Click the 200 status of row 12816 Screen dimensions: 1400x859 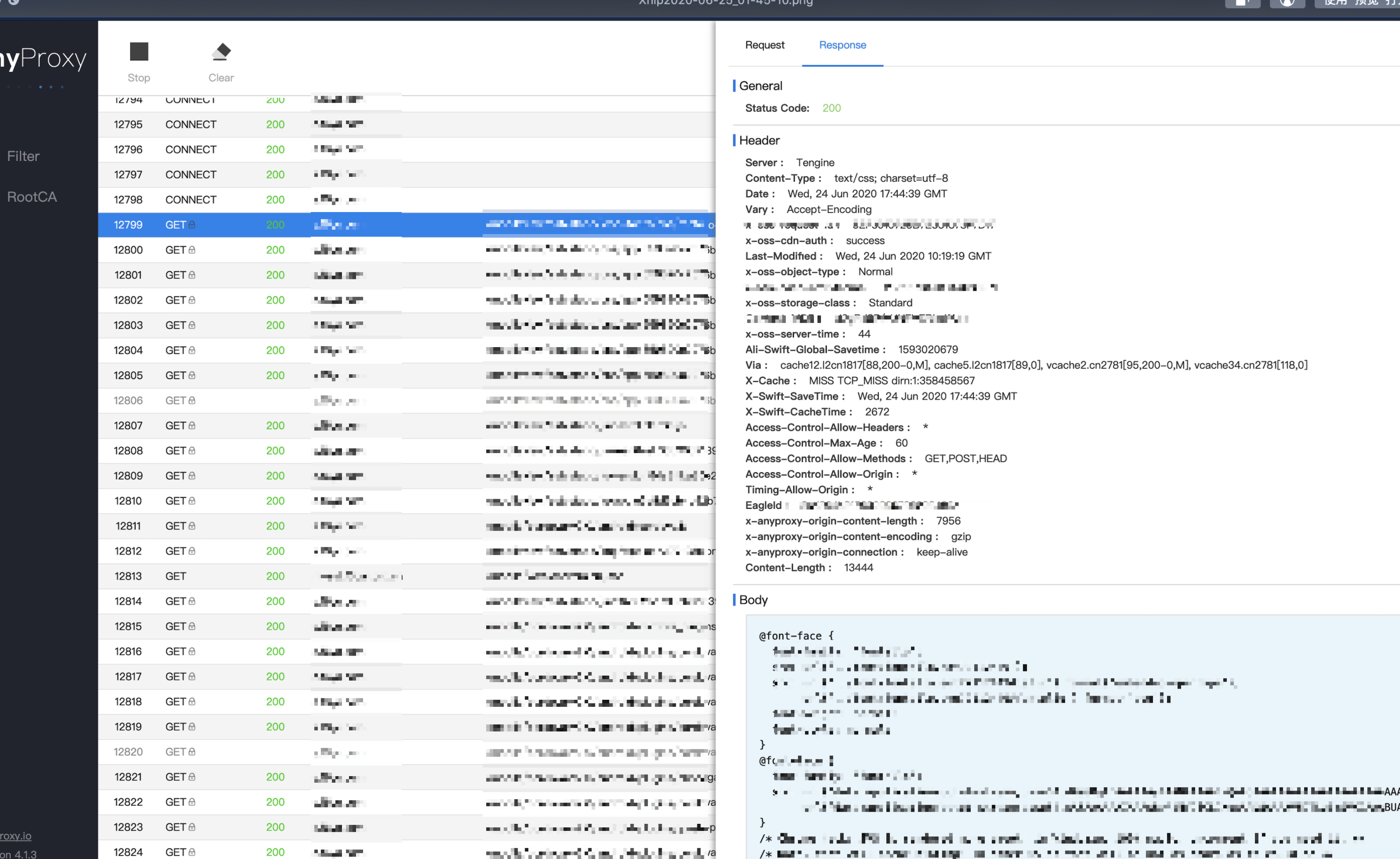pyautogui.click(x=276, y=652)
